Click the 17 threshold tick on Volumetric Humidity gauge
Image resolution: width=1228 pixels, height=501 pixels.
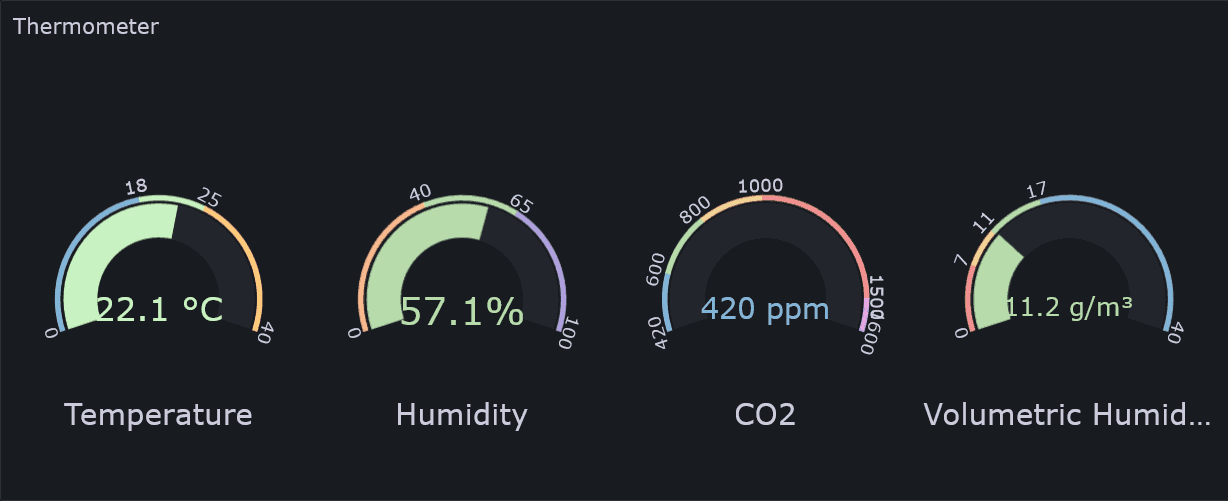coord(1036,189)
